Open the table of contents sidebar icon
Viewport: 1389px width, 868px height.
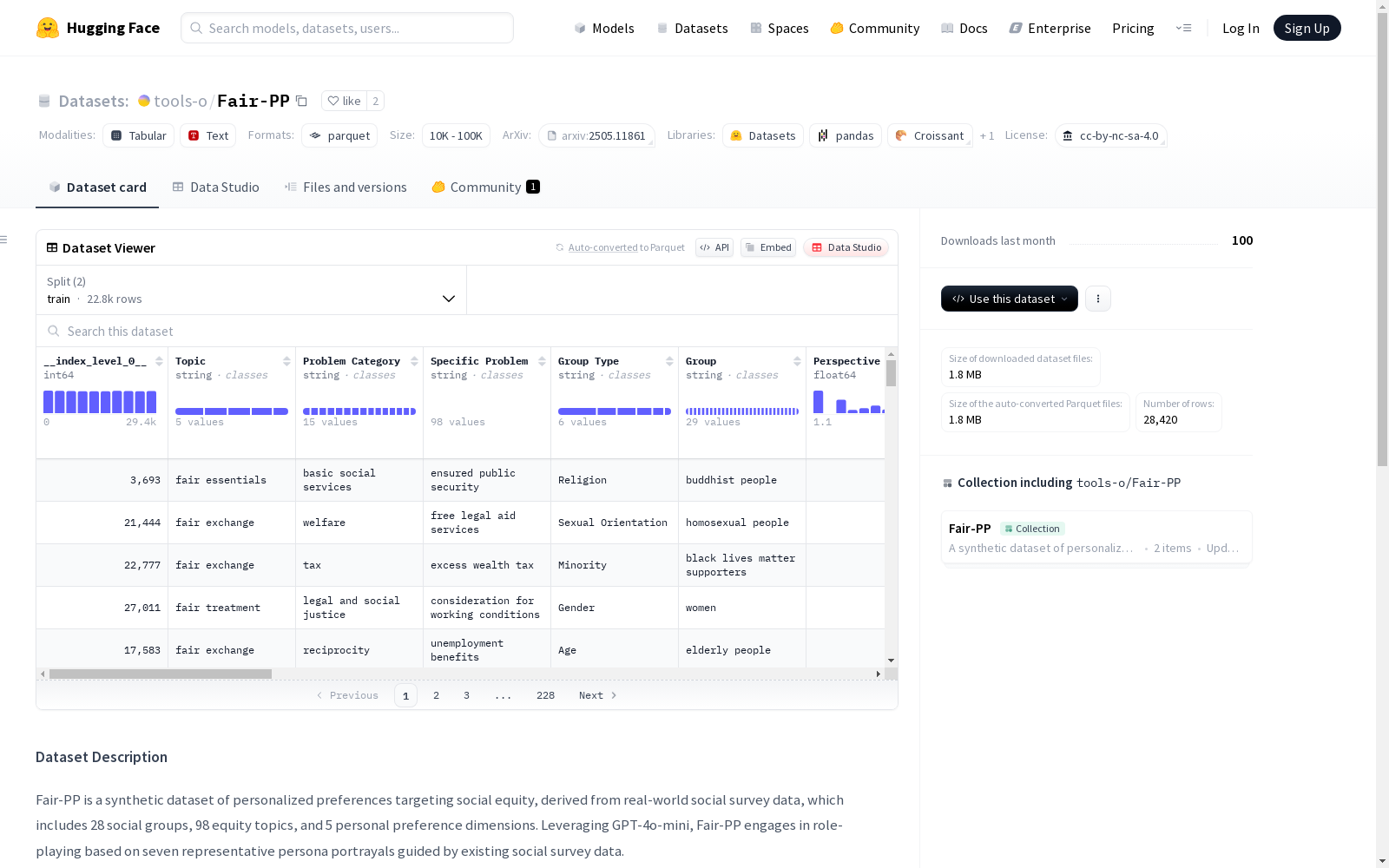pyautogui.click(x=4, y=240)
